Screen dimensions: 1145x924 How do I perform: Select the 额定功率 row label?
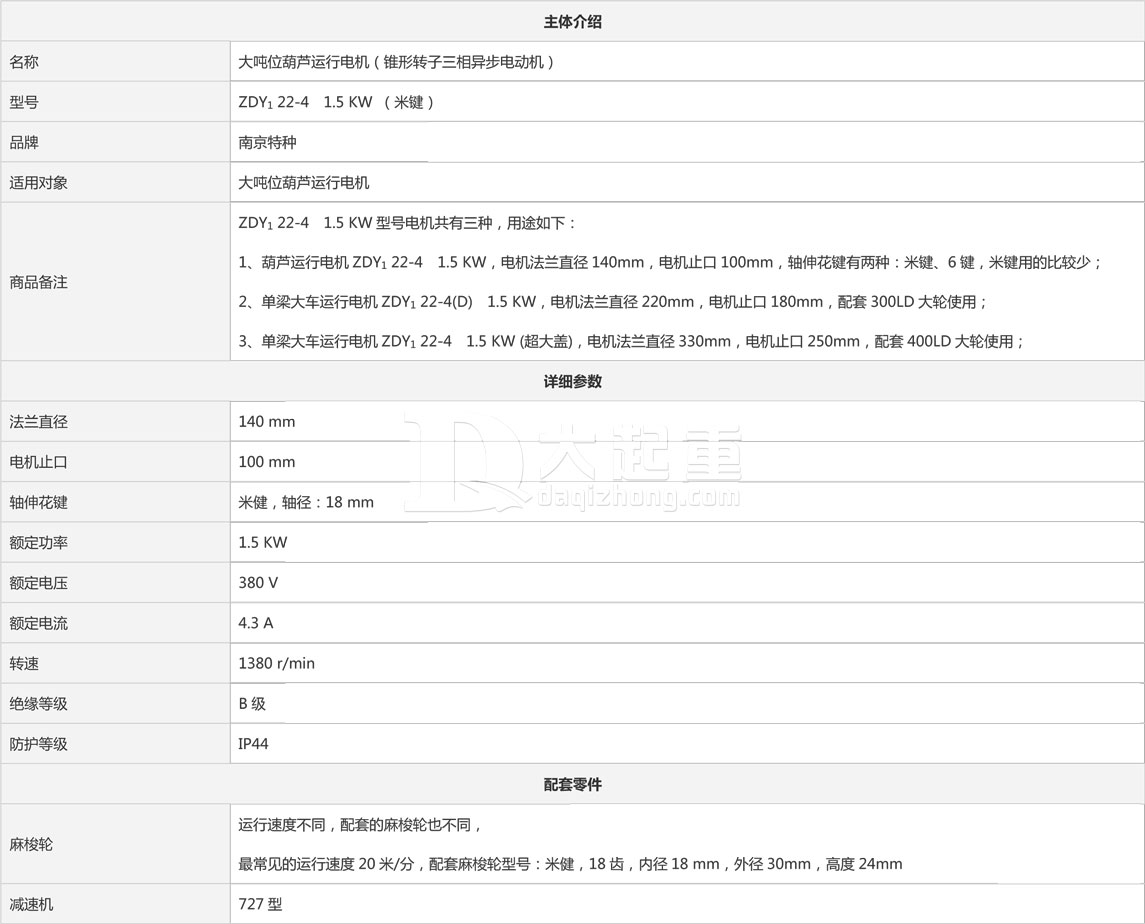39,543
